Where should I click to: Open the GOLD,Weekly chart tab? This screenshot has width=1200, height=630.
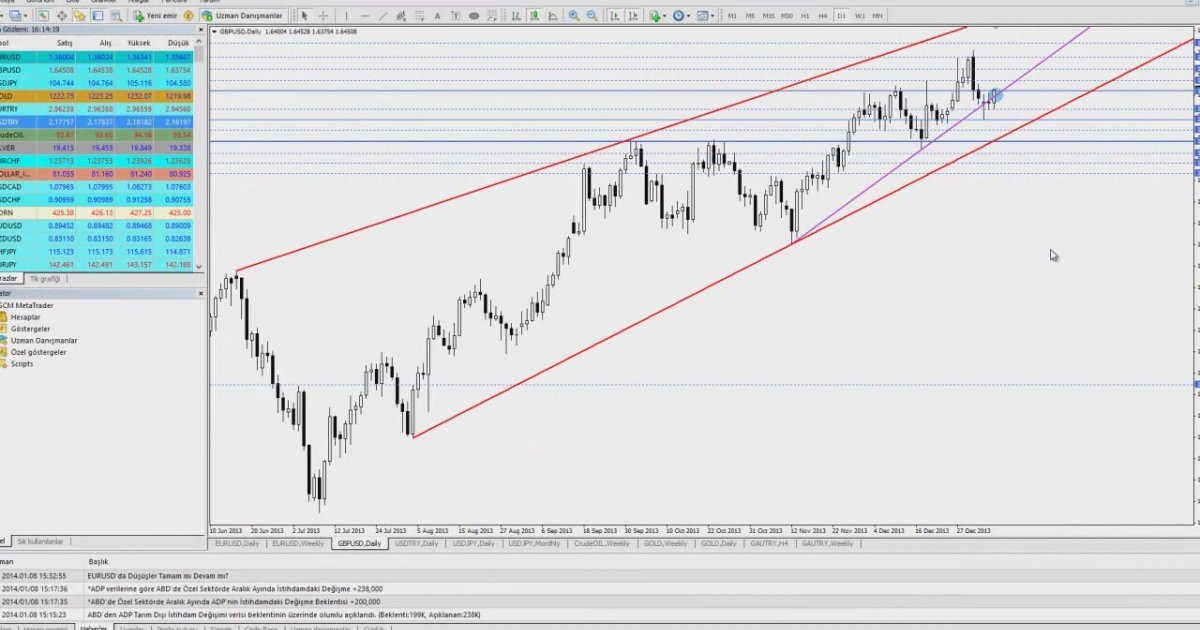coord(666,543)
